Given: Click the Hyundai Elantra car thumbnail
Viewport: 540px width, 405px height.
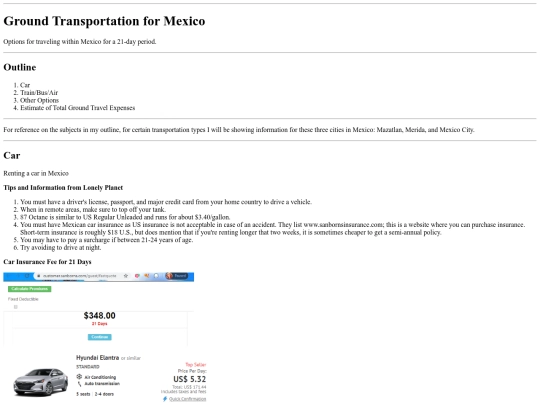Looking at the screenshot, I should pyautogui.click(x=40, y=382).
